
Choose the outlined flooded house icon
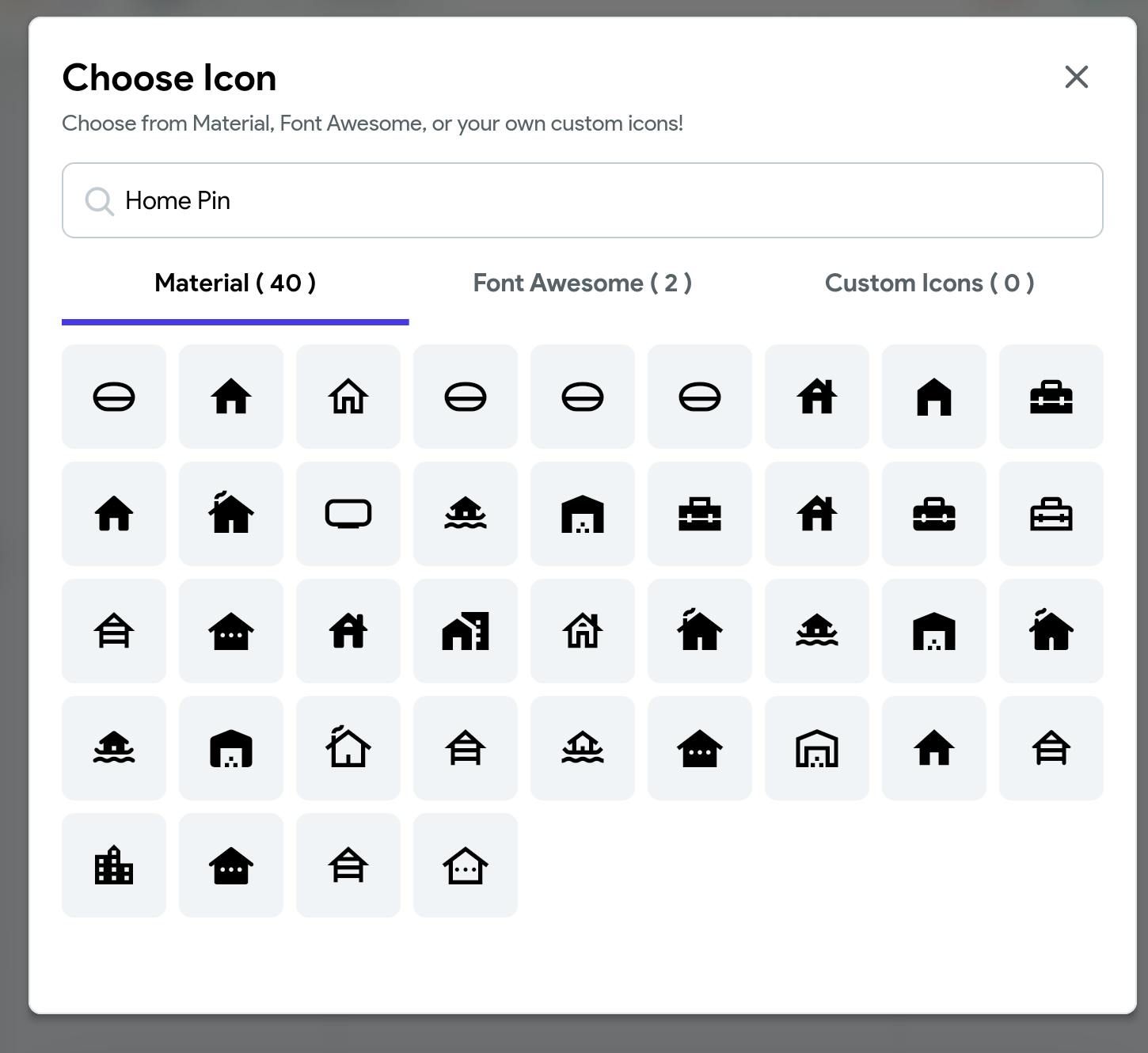583,748
